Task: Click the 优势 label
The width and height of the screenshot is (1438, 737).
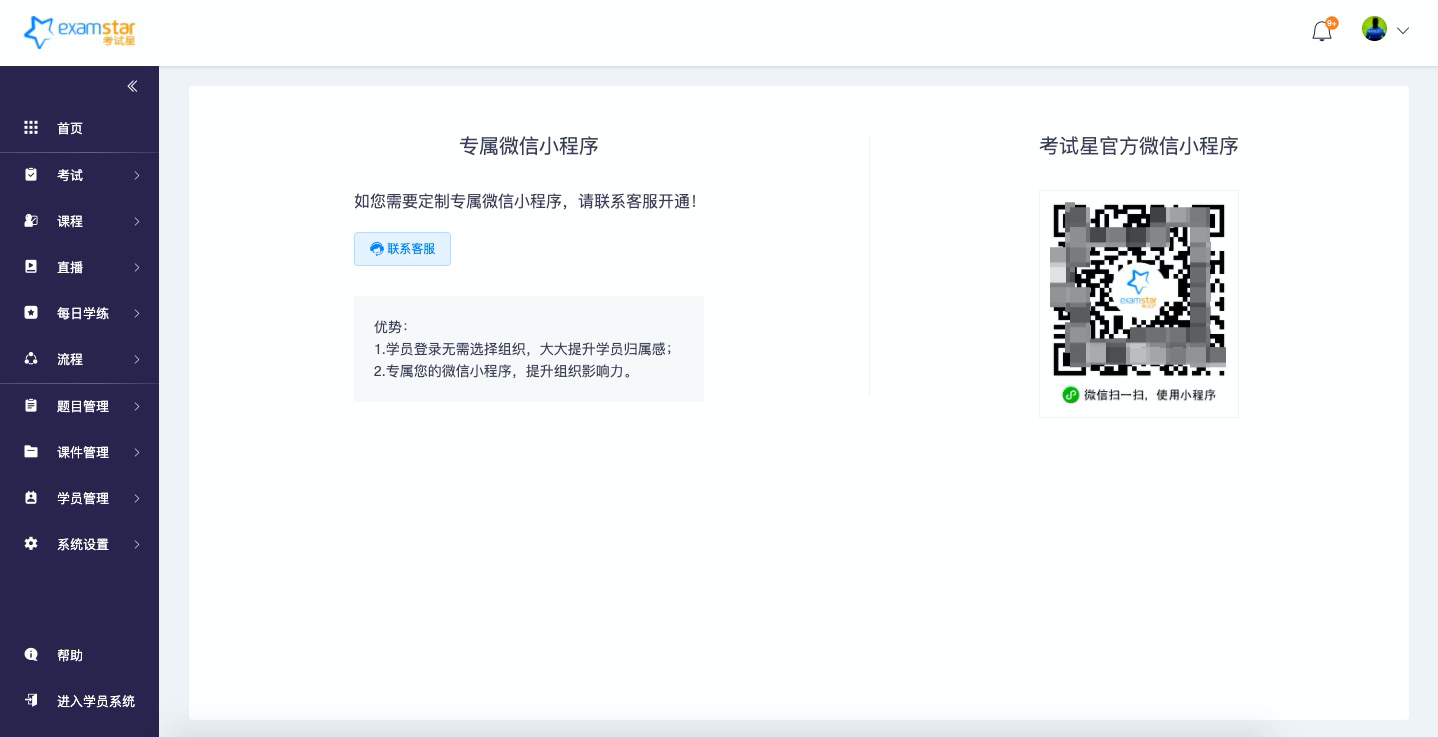Action: coord(391,327)
